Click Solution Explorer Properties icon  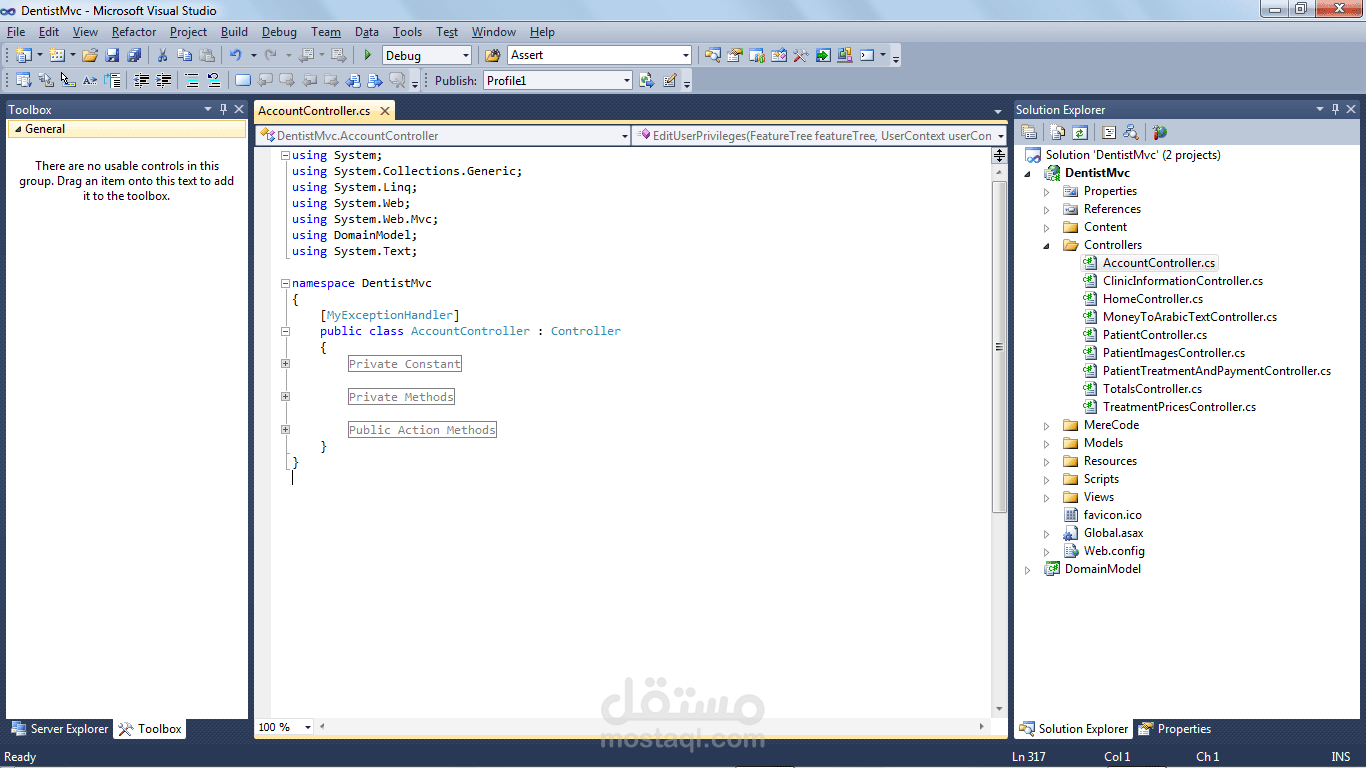pos(1029,132)
